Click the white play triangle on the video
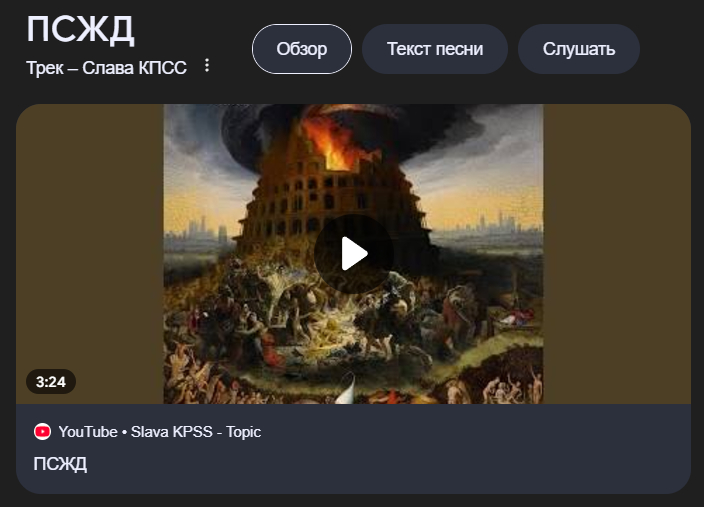Image resolution: width=704 pixels, height=507 pixels. 354,254
